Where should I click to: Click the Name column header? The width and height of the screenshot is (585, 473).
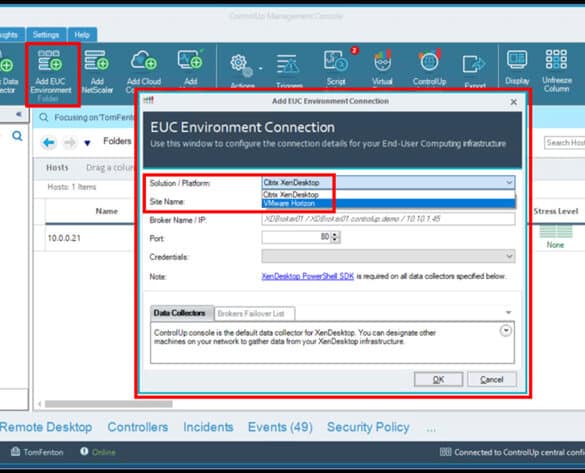point(107,211)
